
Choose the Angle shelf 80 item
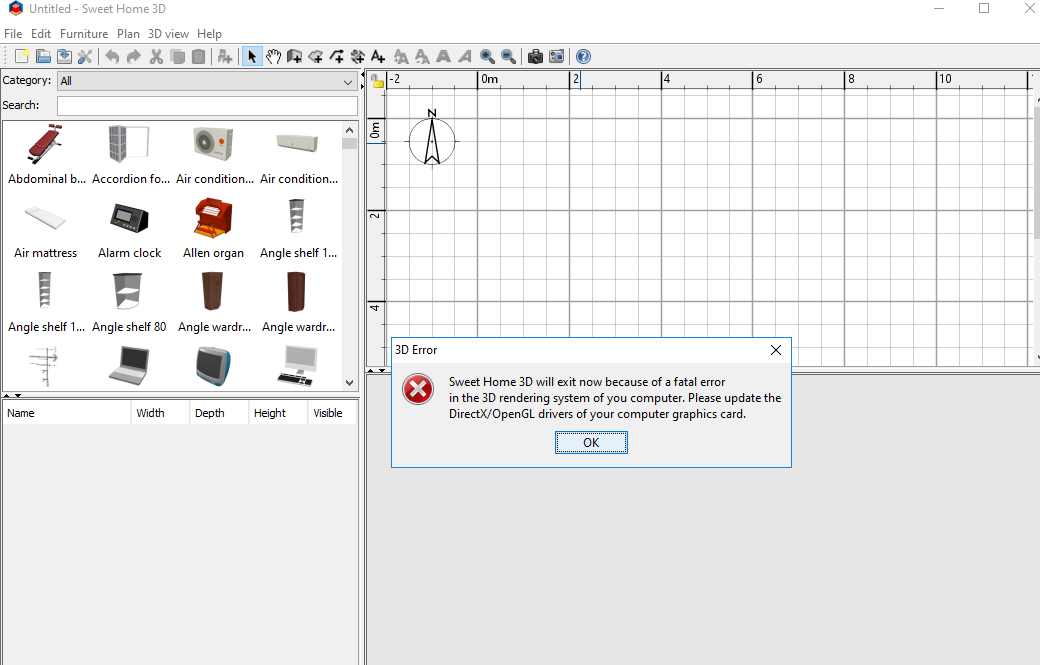click(129, 303)
